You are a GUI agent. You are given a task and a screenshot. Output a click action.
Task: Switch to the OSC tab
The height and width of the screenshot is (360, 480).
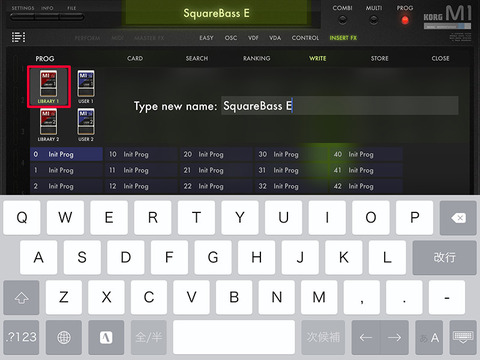(x=231, y=38)
